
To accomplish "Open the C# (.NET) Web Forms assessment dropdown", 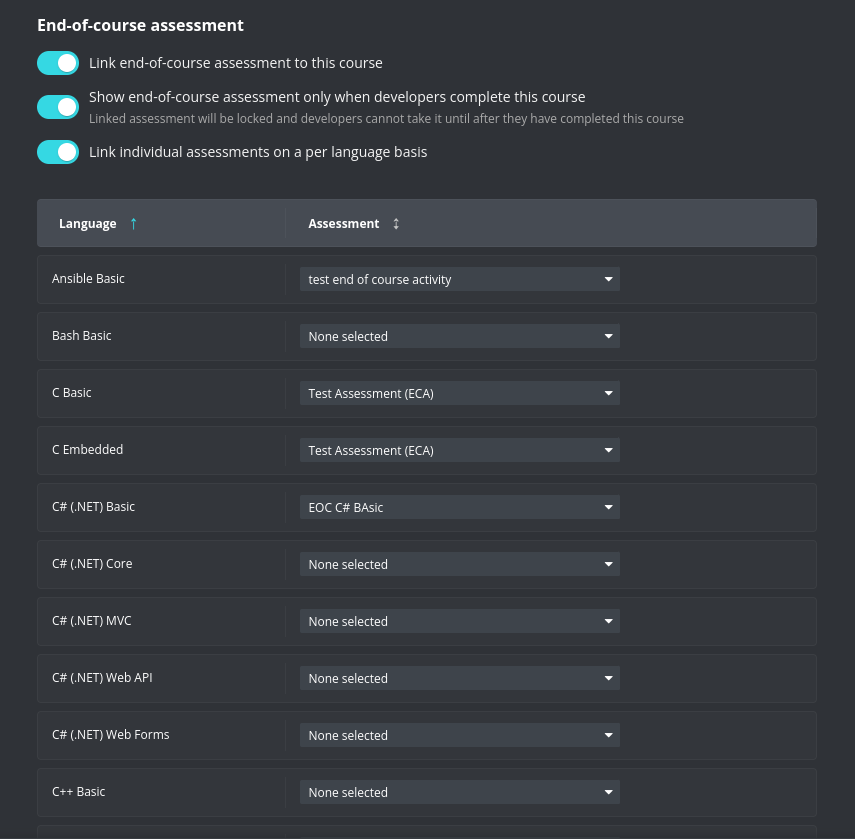I will [x=459, y=736].
